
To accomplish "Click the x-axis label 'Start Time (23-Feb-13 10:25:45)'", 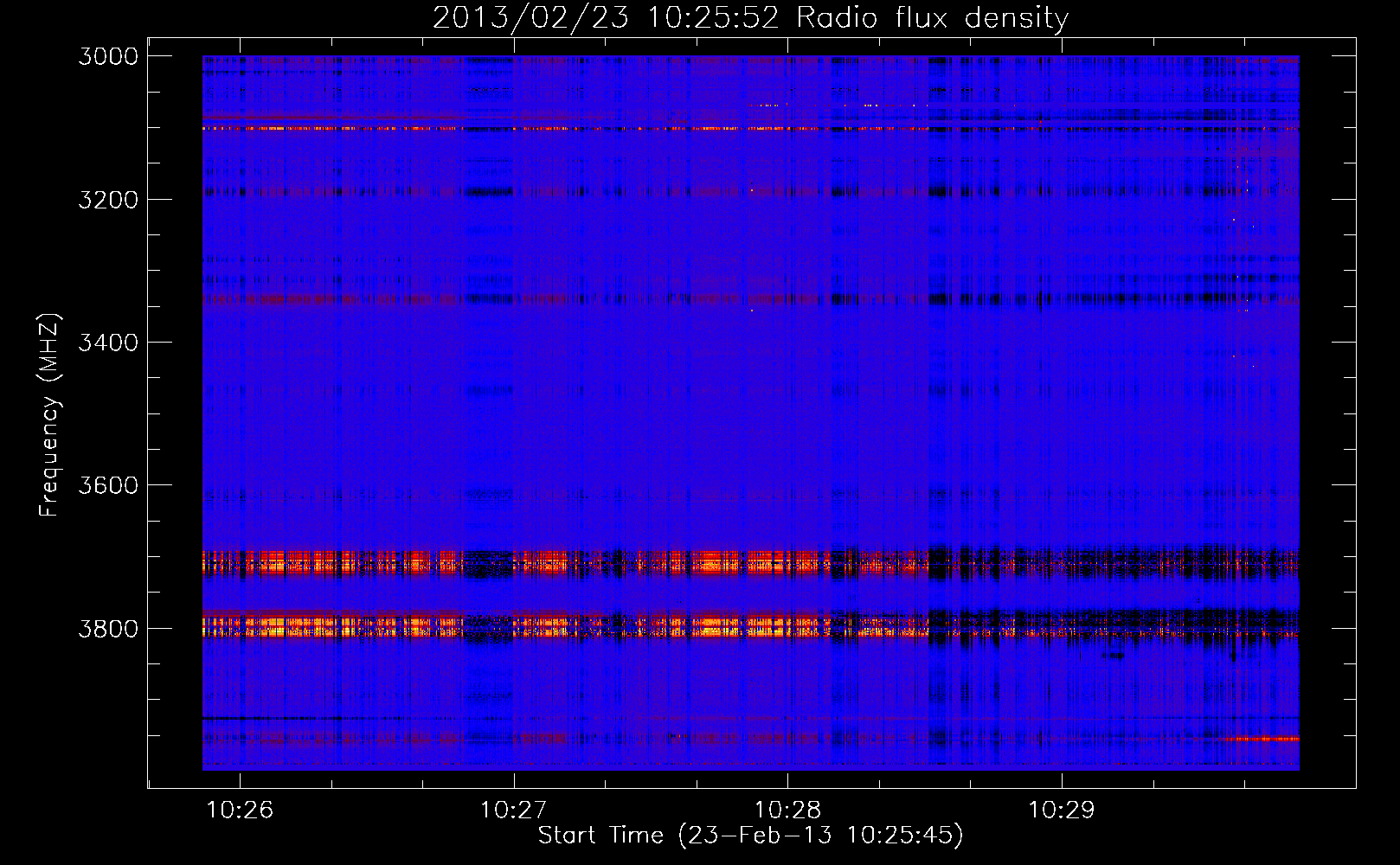I will (750, 835).
